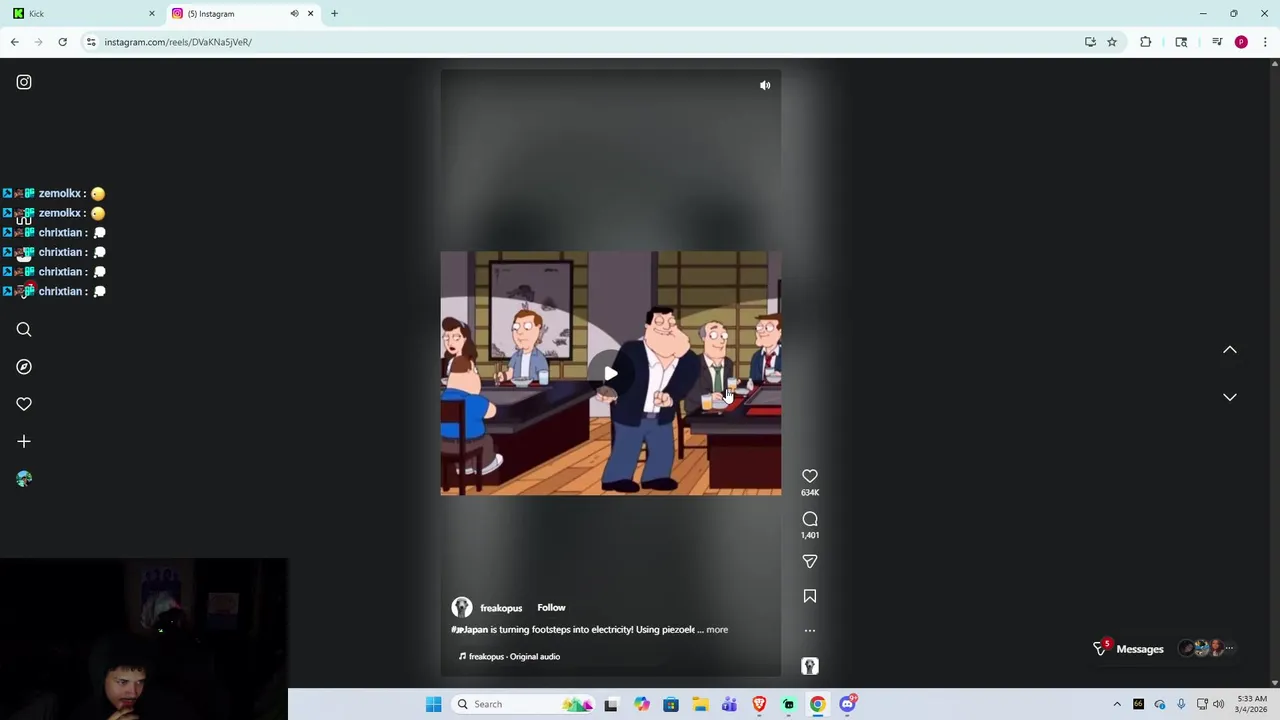Click first zemolkx chat message
This screenshot has height=720, width=1280.
tap(54, 193)
